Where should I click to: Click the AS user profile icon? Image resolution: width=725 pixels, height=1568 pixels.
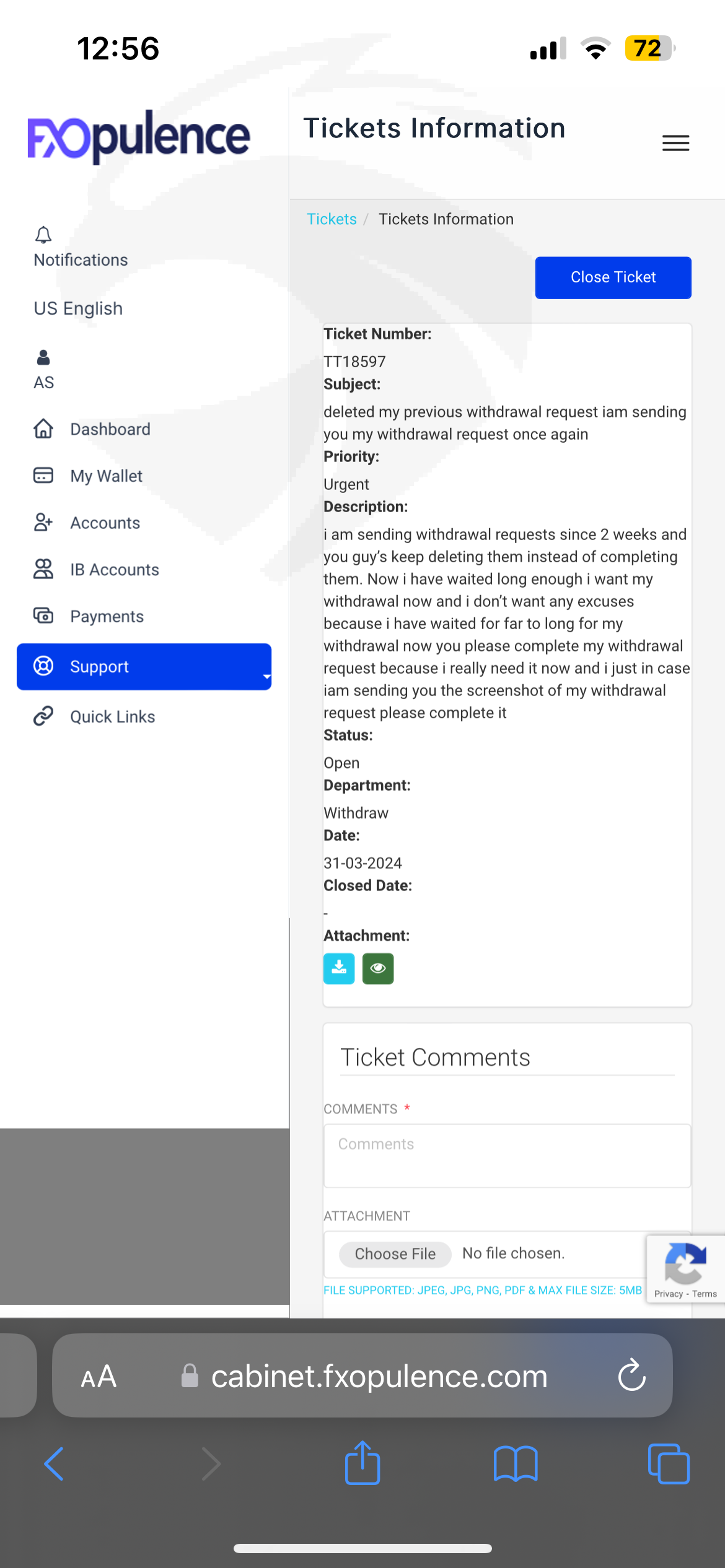[x=43, y=358]
